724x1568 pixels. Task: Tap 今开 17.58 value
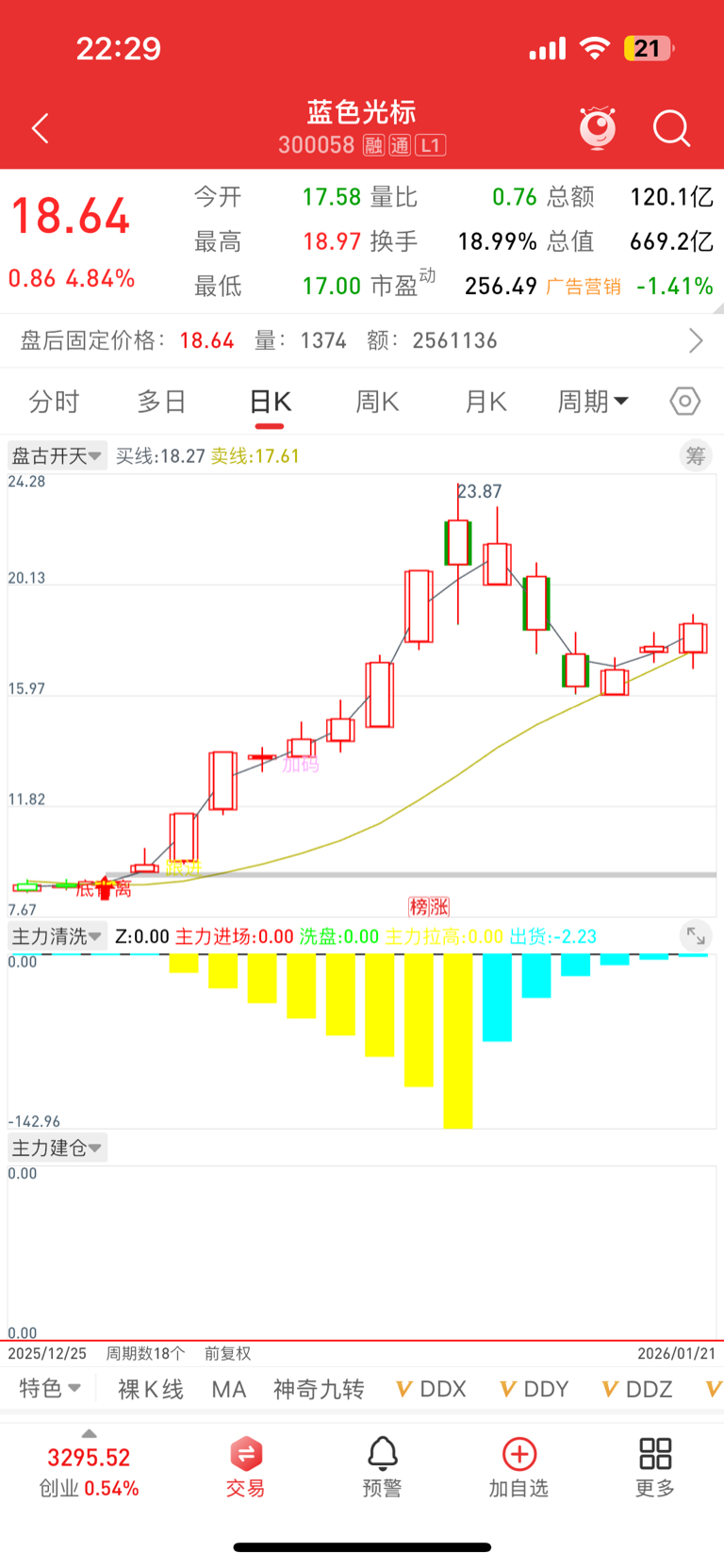point(332,197)
